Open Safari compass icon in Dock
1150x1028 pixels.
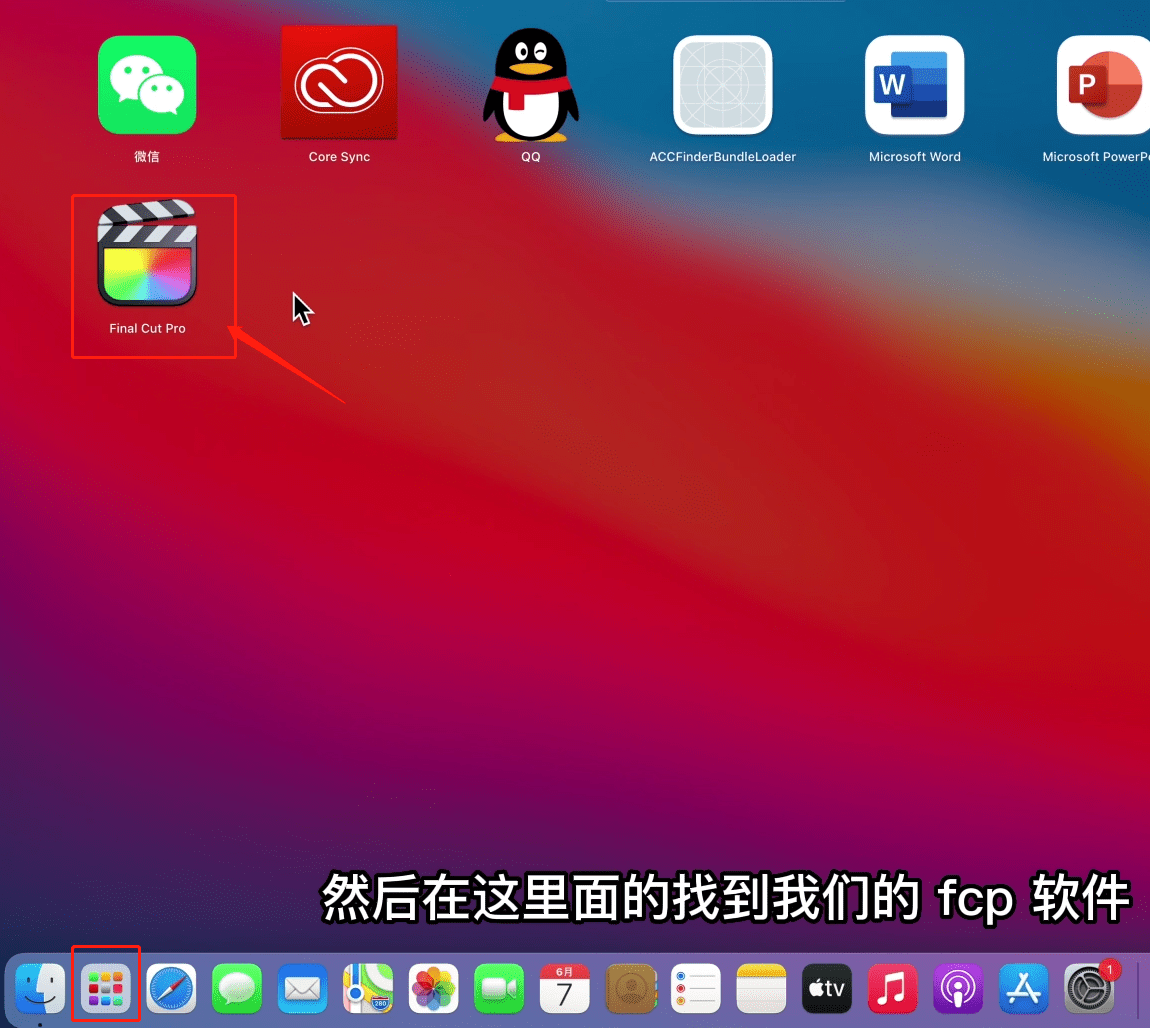[x=171, y=988]
